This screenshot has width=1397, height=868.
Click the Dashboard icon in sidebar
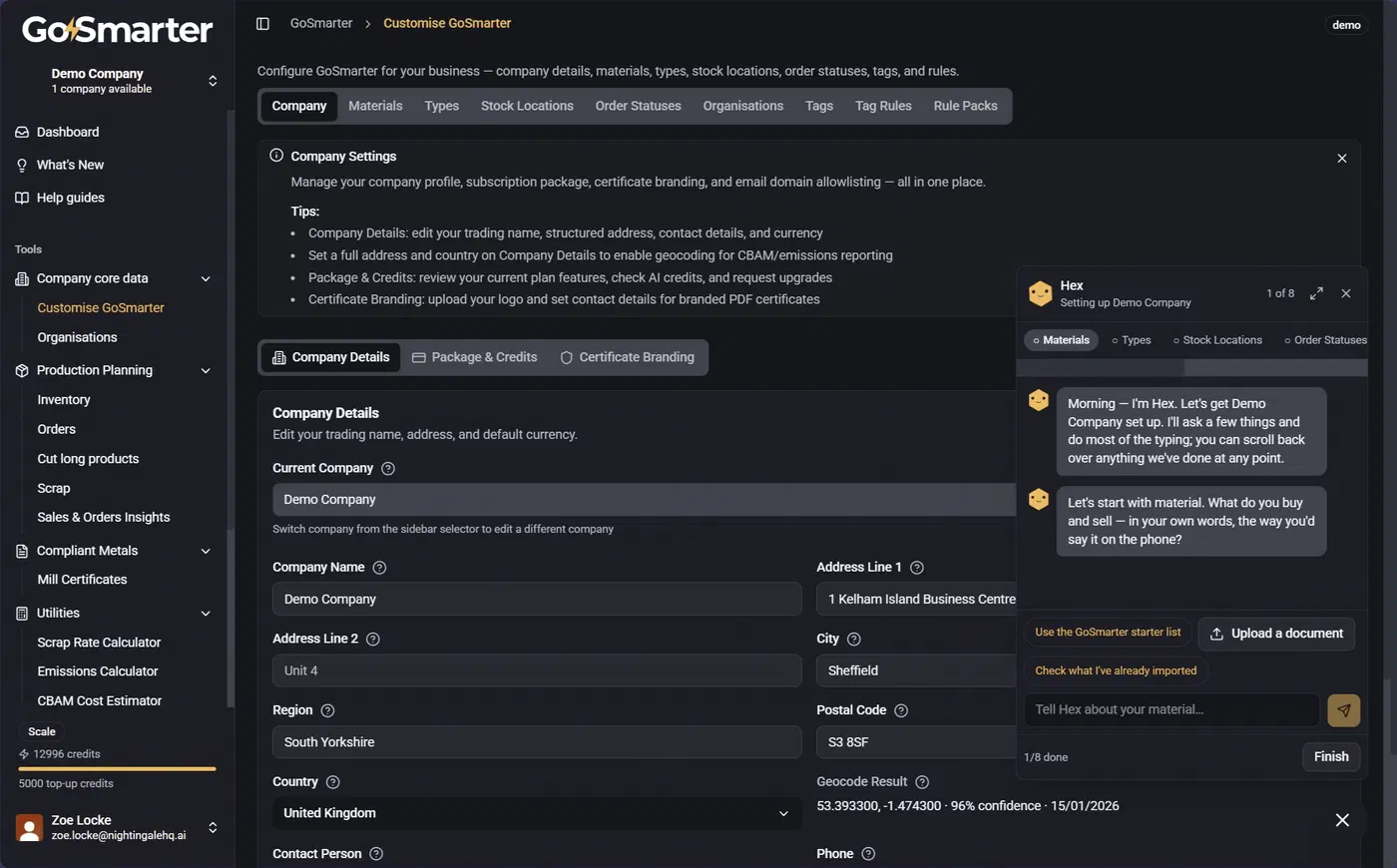[22, 132]
